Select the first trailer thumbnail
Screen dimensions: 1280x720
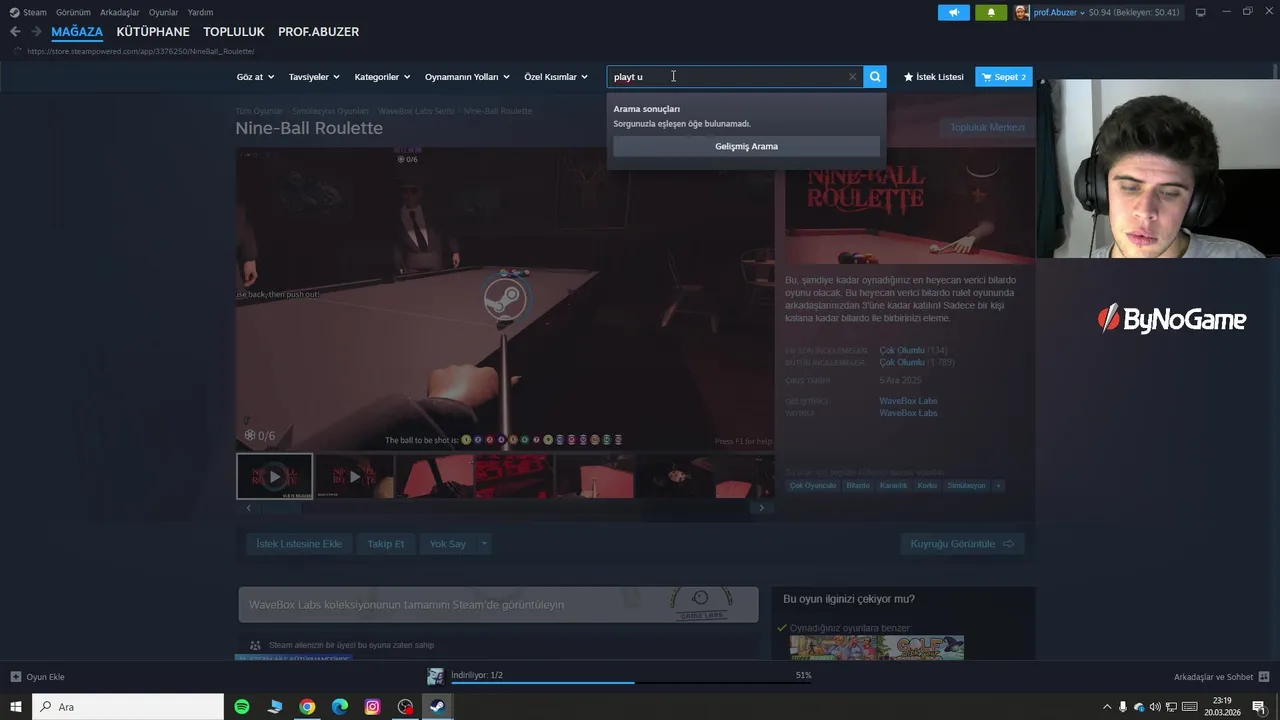[x=274, y=476]
